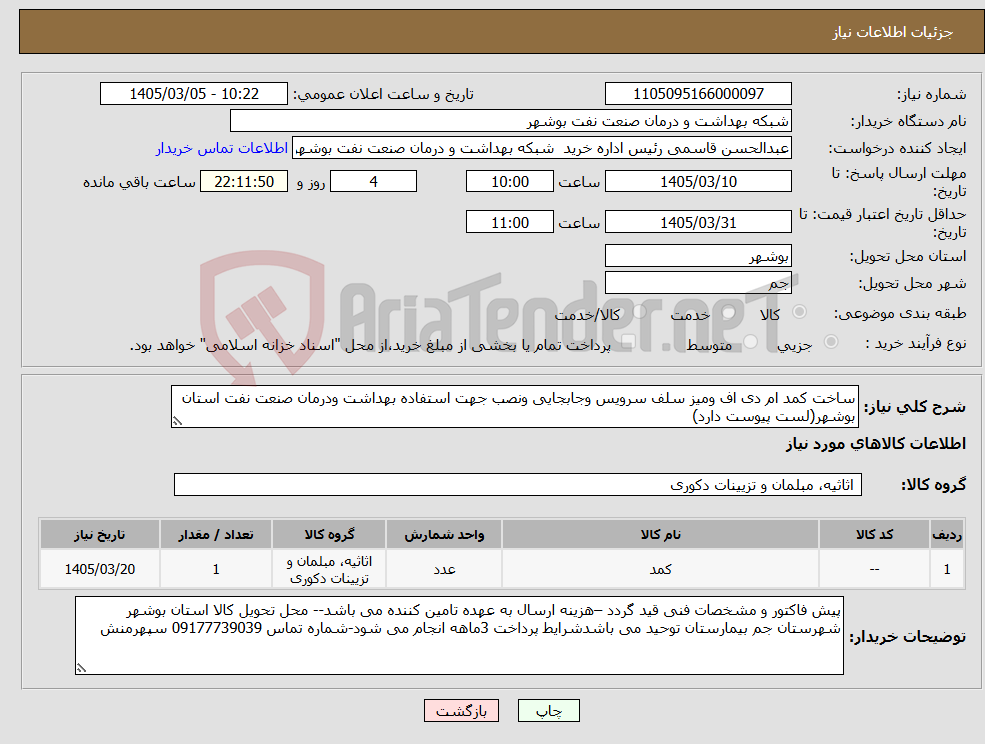Image resolution: width=985 pixels, height=744 pixels.
Task: Click the ردیف column header
Action: click(x=947, y=534)
